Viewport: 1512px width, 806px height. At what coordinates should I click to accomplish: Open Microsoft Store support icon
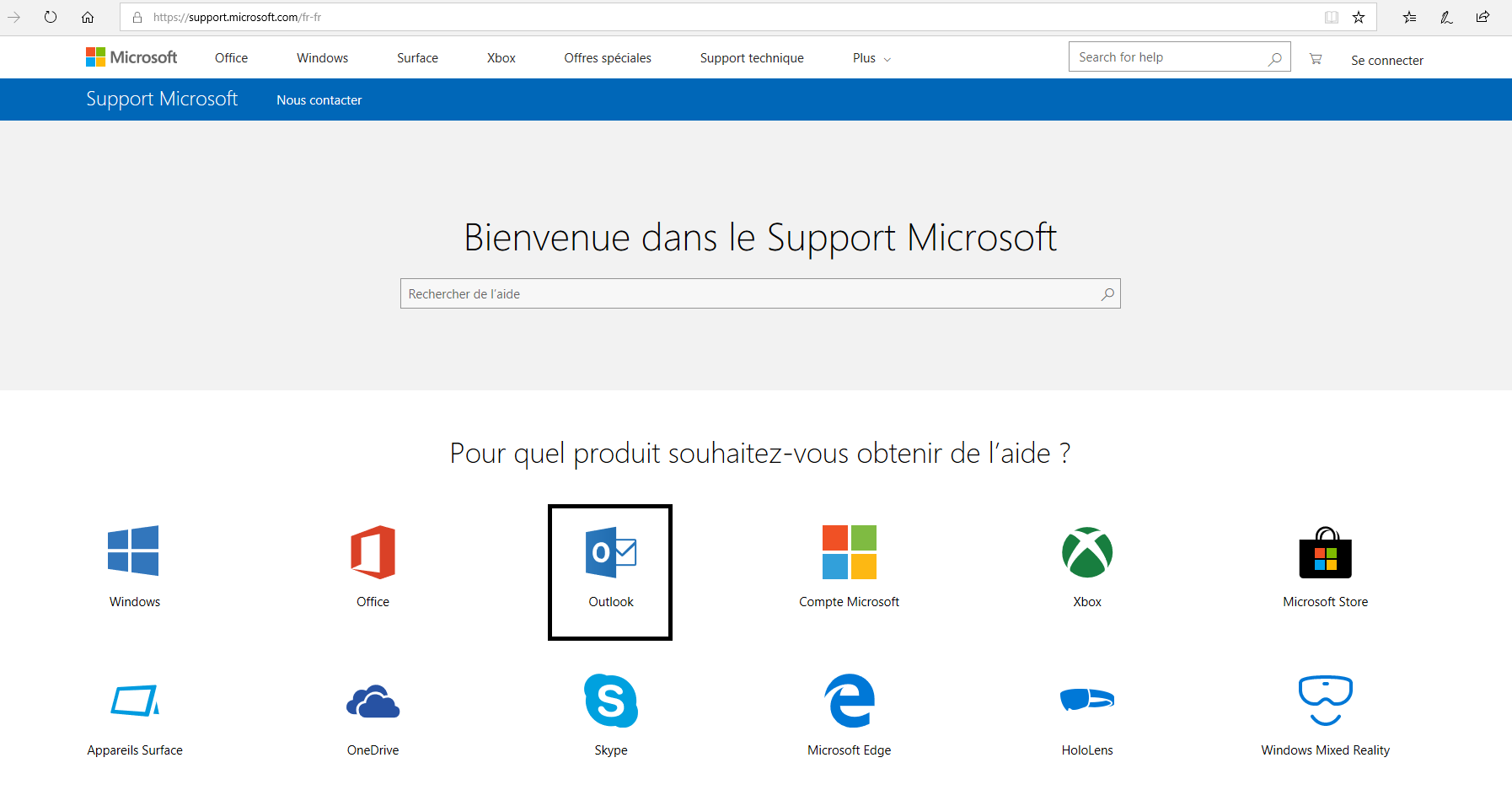coord(1325,553)
